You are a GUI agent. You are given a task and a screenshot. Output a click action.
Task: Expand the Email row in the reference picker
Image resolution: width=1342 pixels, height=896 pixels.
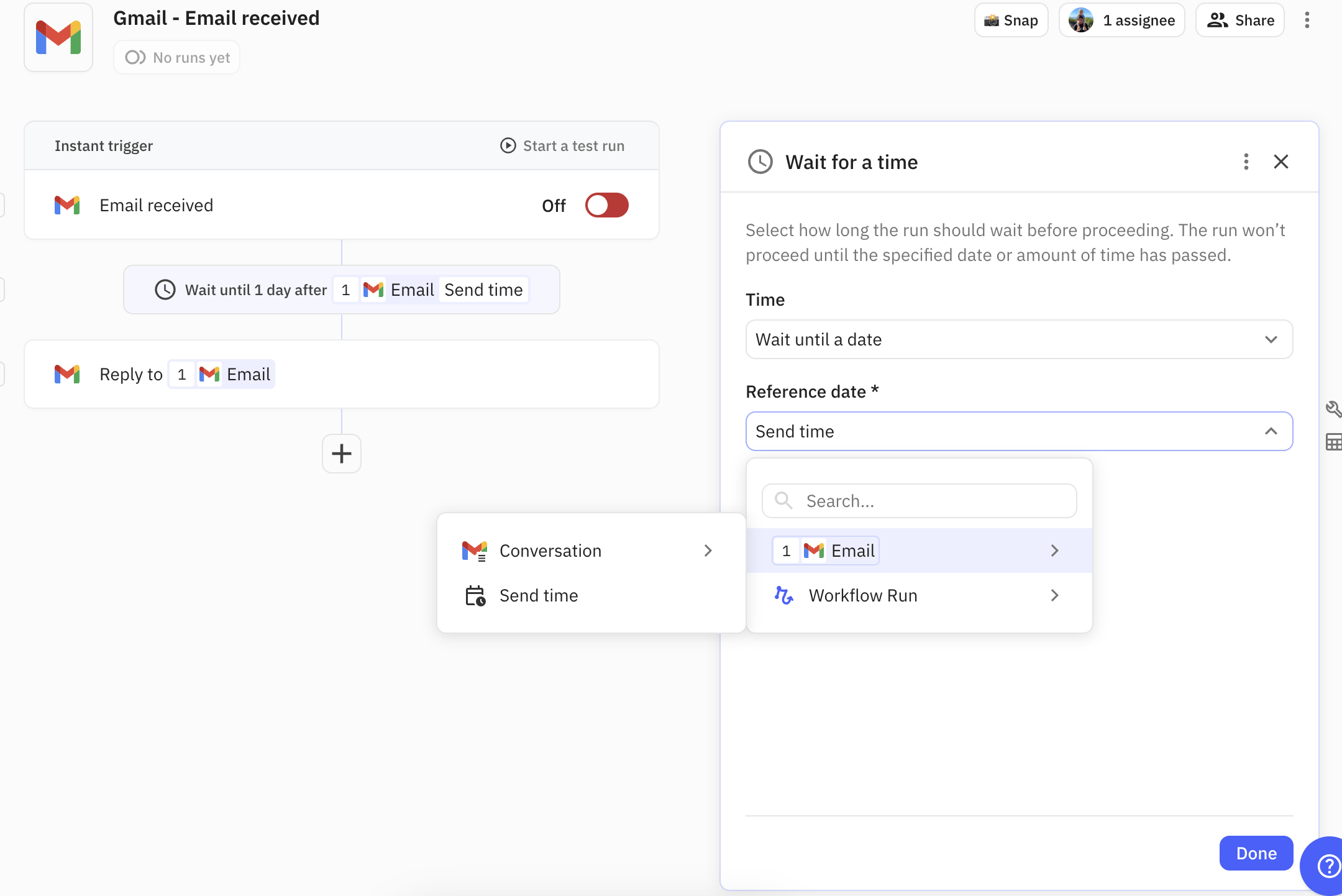click(1054, 551)
